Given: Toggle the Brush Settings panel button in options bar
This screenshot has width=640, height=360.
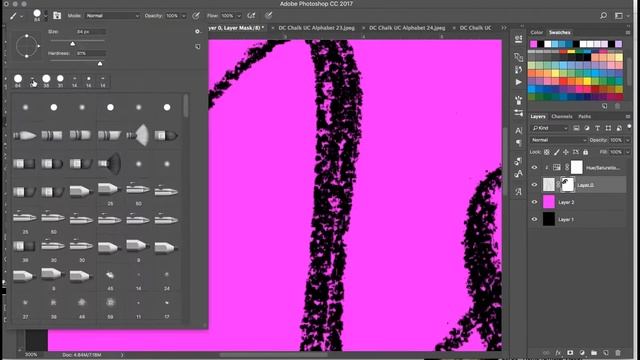Looking at the screenshot, I should [57, 16].
